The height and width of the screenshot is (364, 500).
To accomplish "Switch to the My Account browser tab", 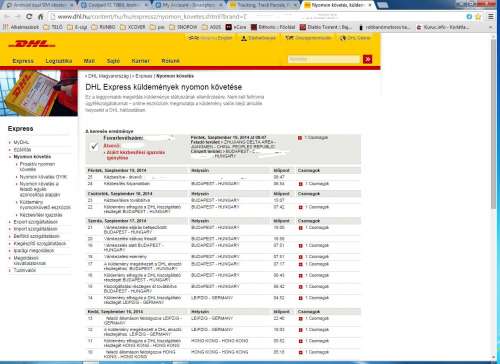I will tap(188, 5).
